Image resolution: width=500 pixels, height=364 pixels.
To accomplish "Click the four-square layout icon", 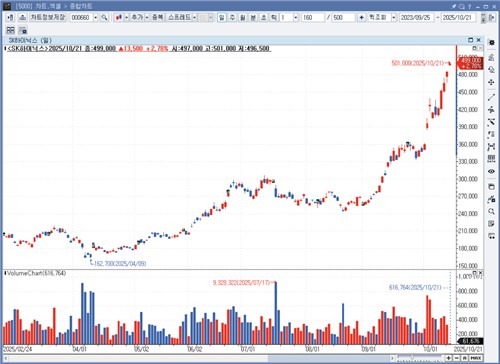I will [10, 30].
